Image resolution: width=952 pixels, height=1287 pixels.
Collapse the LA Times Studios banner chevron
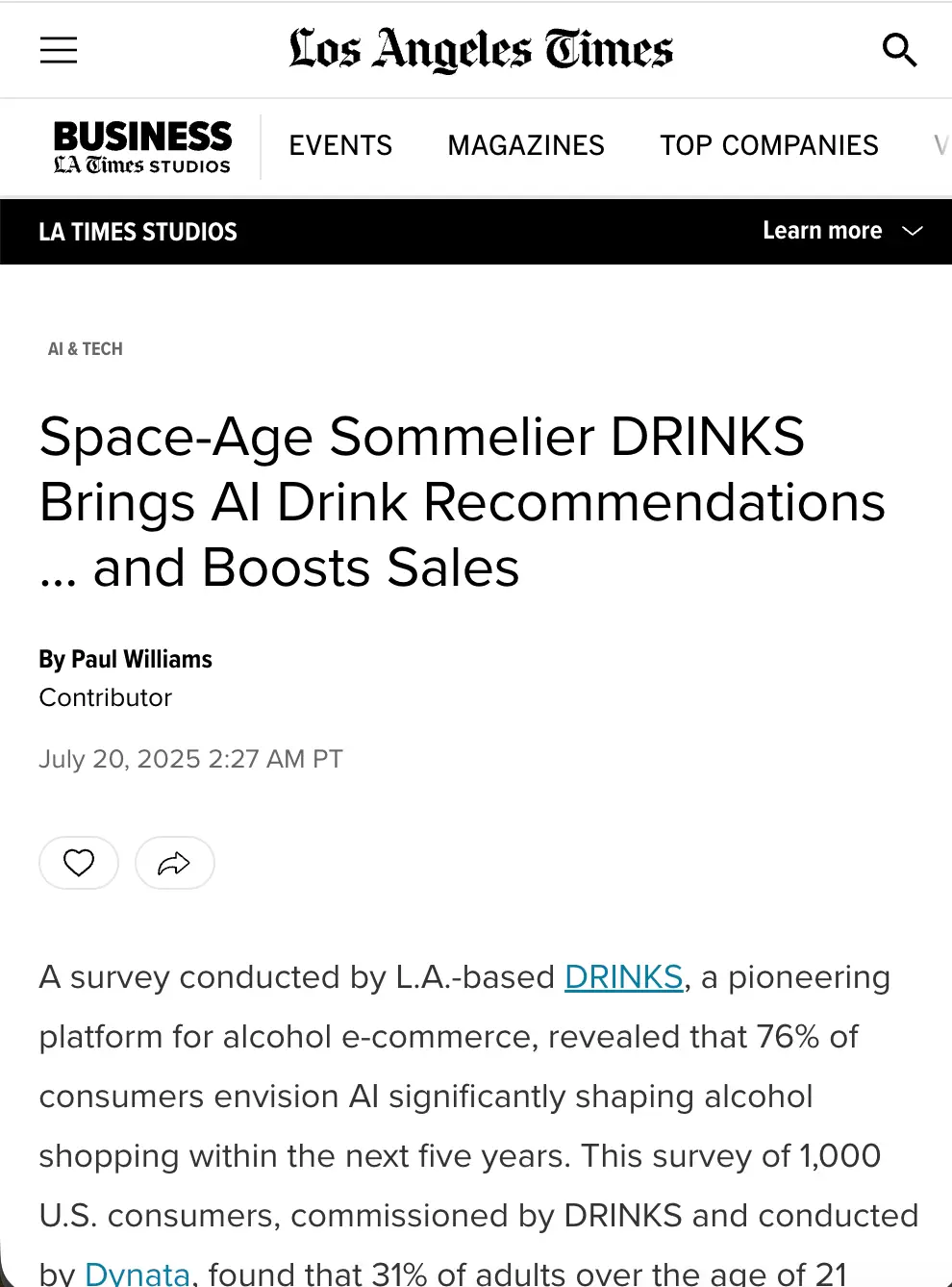(x=910, y=231)
